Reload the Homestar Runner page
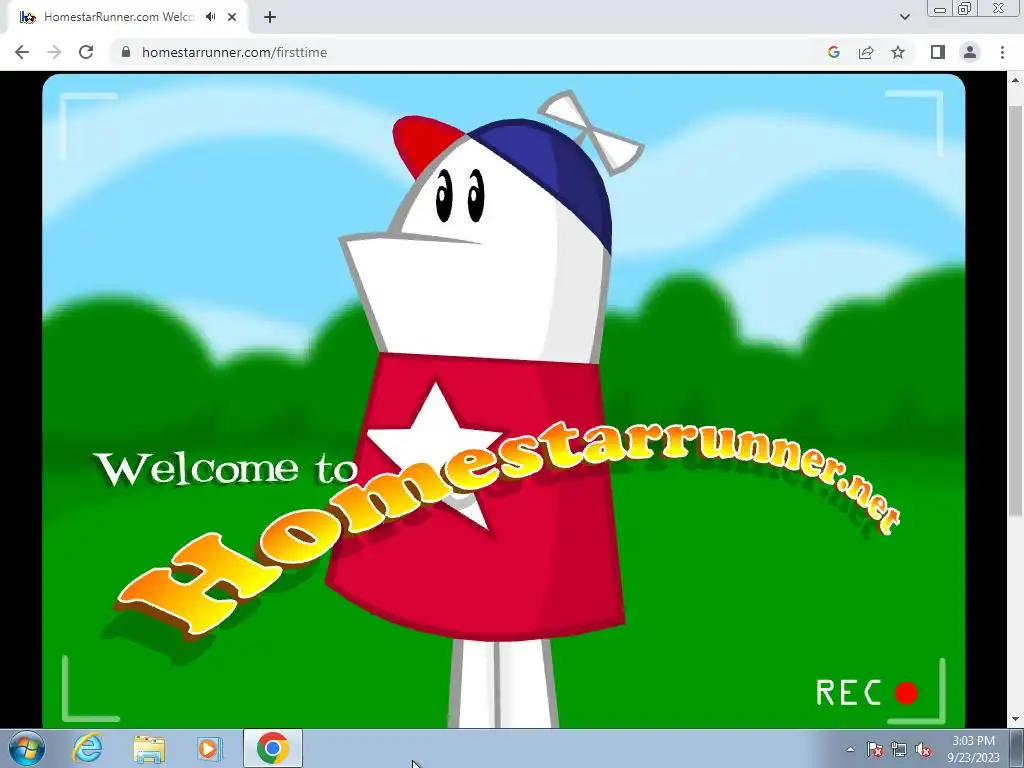Screen dimensions: 1024x768 [86, 52]
